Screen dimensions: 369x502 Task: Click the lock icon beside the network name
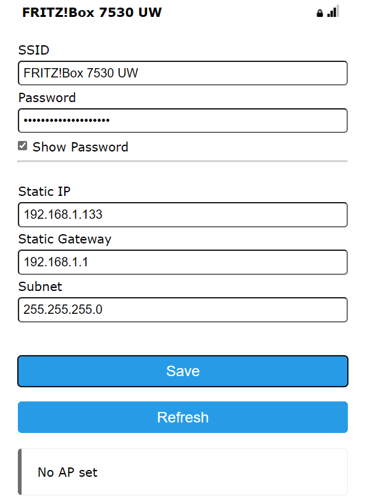319,13
